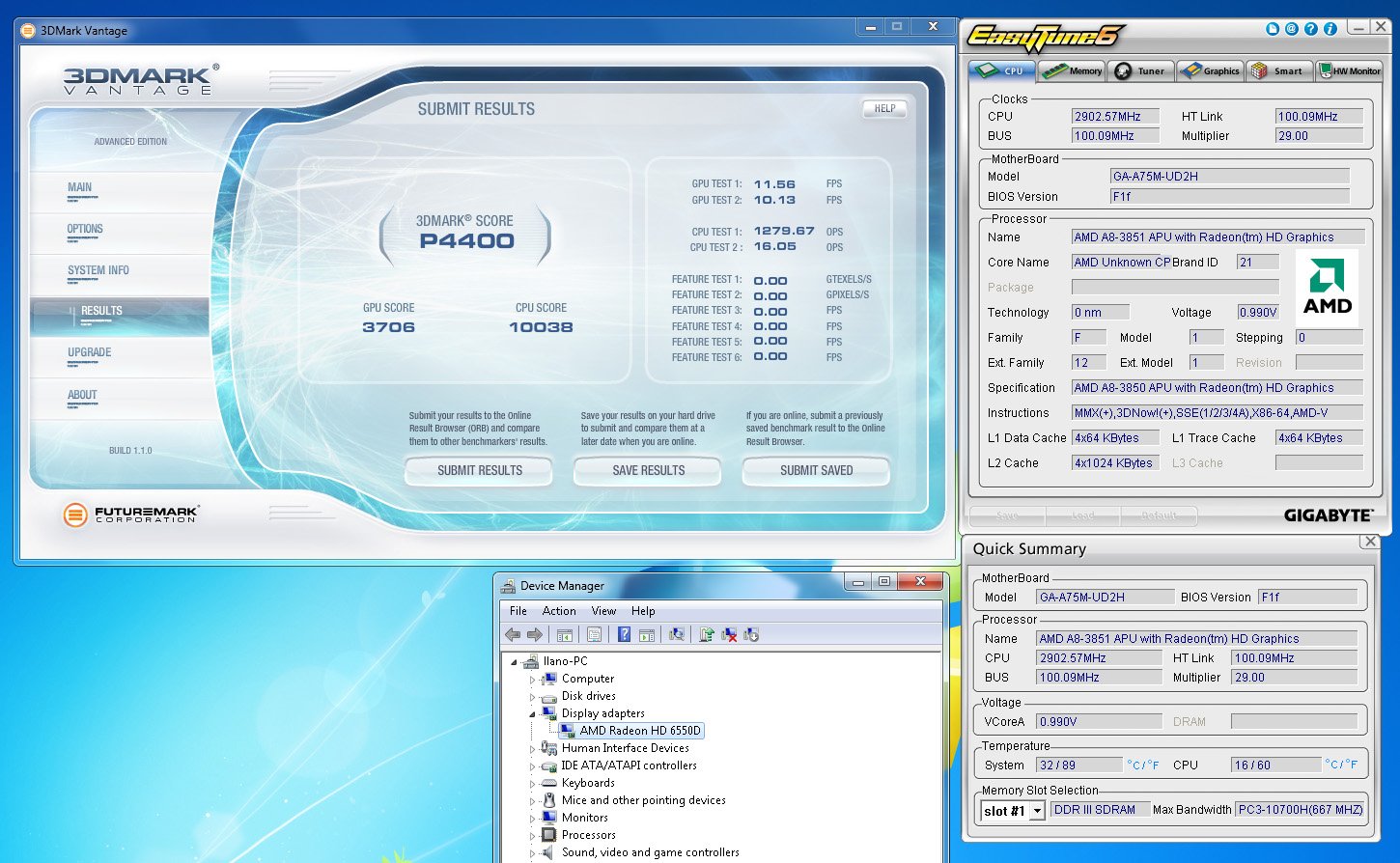1400x863 pixels.
Task: Open the Action menu in Device Manager
Action: [559, 610]
